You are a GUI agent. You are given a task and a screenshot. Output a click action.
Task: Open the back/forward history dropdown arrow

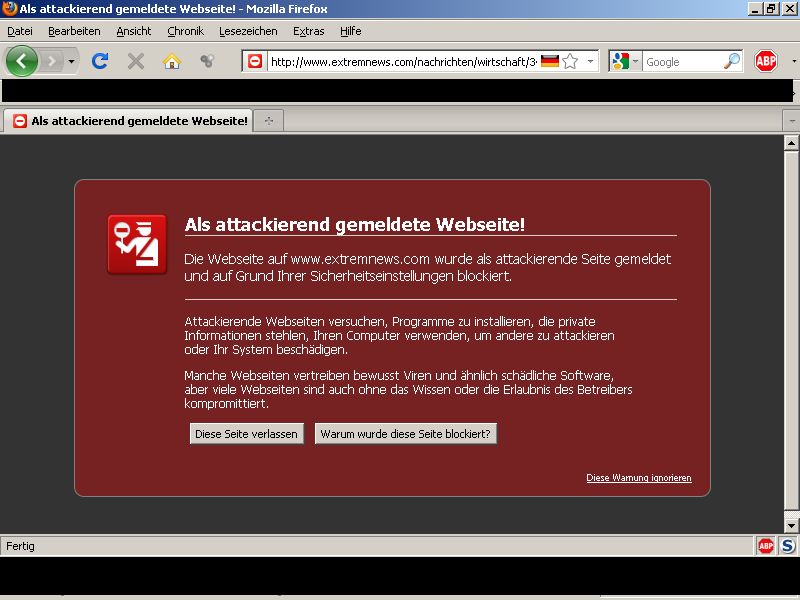71,62
